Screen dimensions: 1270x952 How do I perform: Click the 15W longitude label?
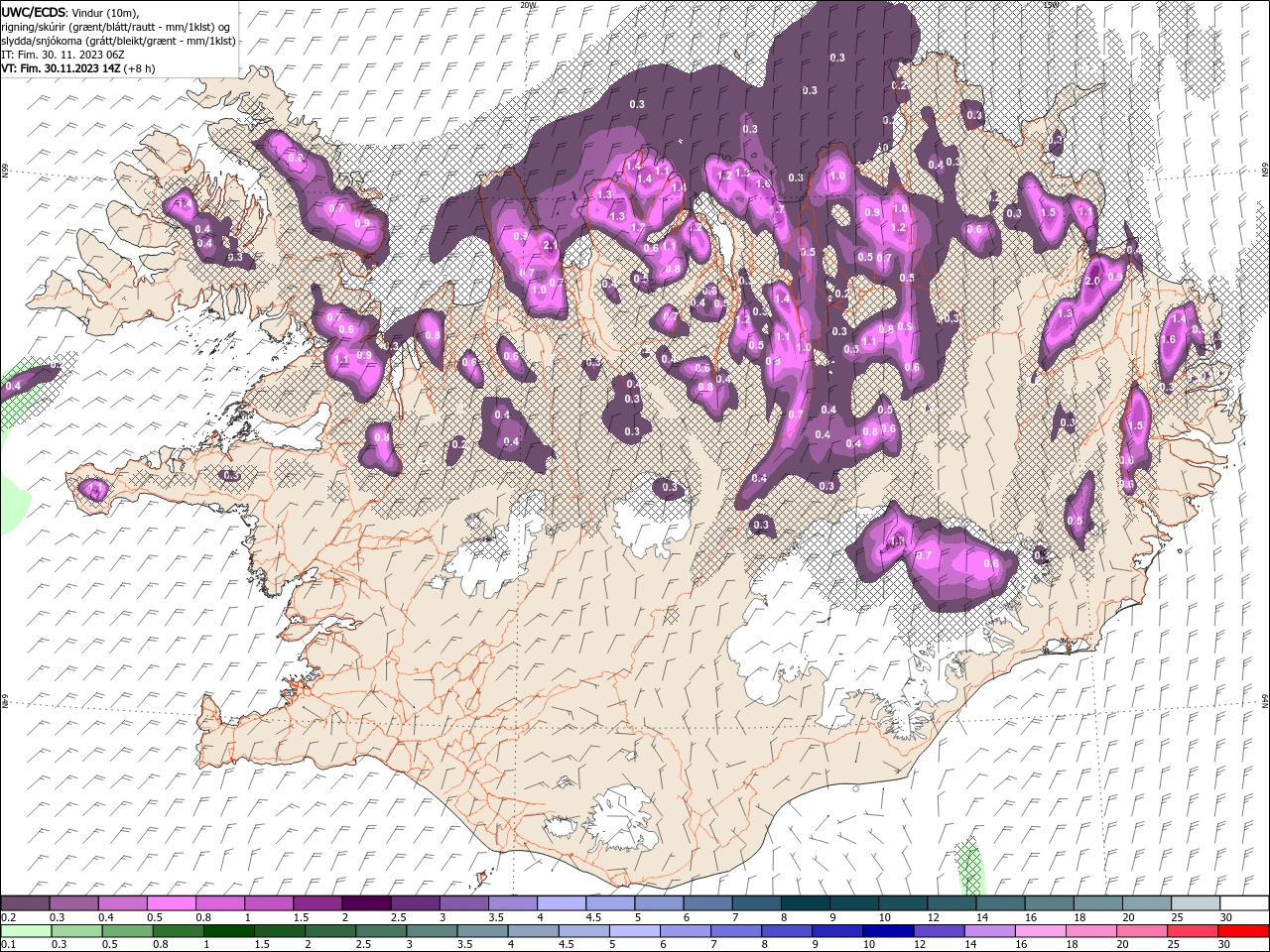click(x=1050, y=5)
